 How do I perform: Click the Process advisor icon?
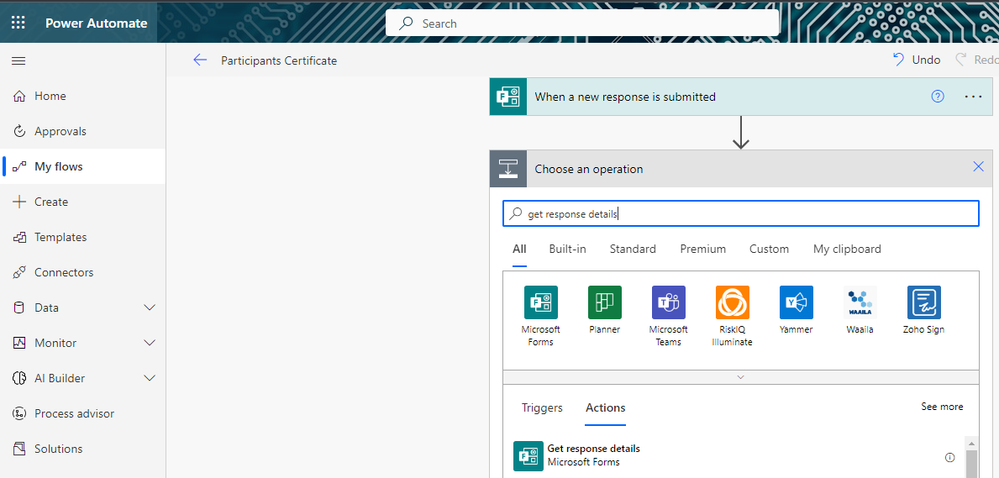coord(19,414)
